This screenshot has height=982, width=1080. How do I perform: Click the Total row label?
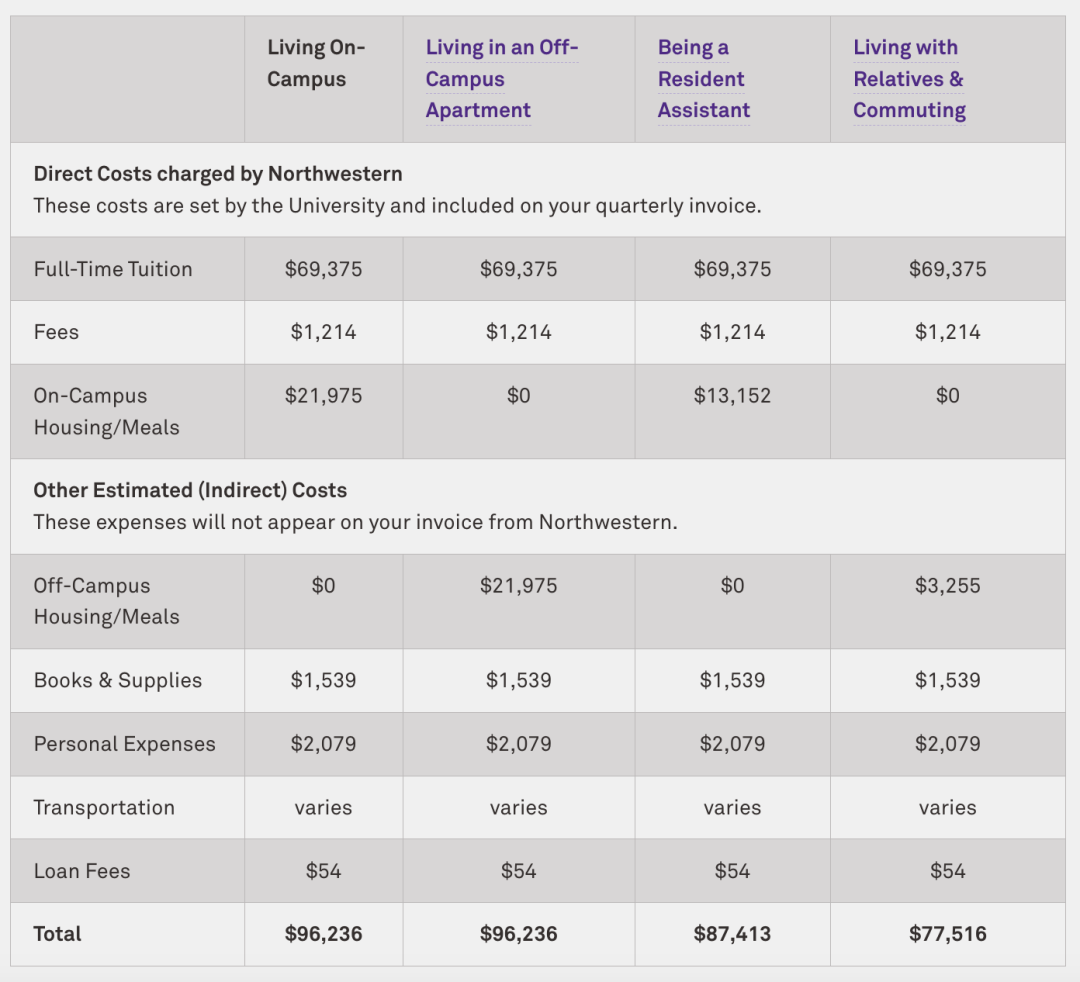point(58,934)
